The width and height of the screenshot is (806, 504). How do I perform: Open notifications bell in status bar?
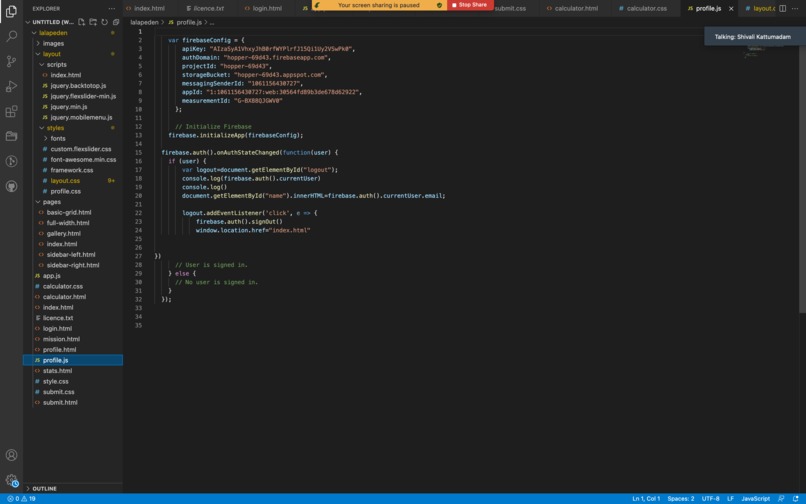point(795,499)
